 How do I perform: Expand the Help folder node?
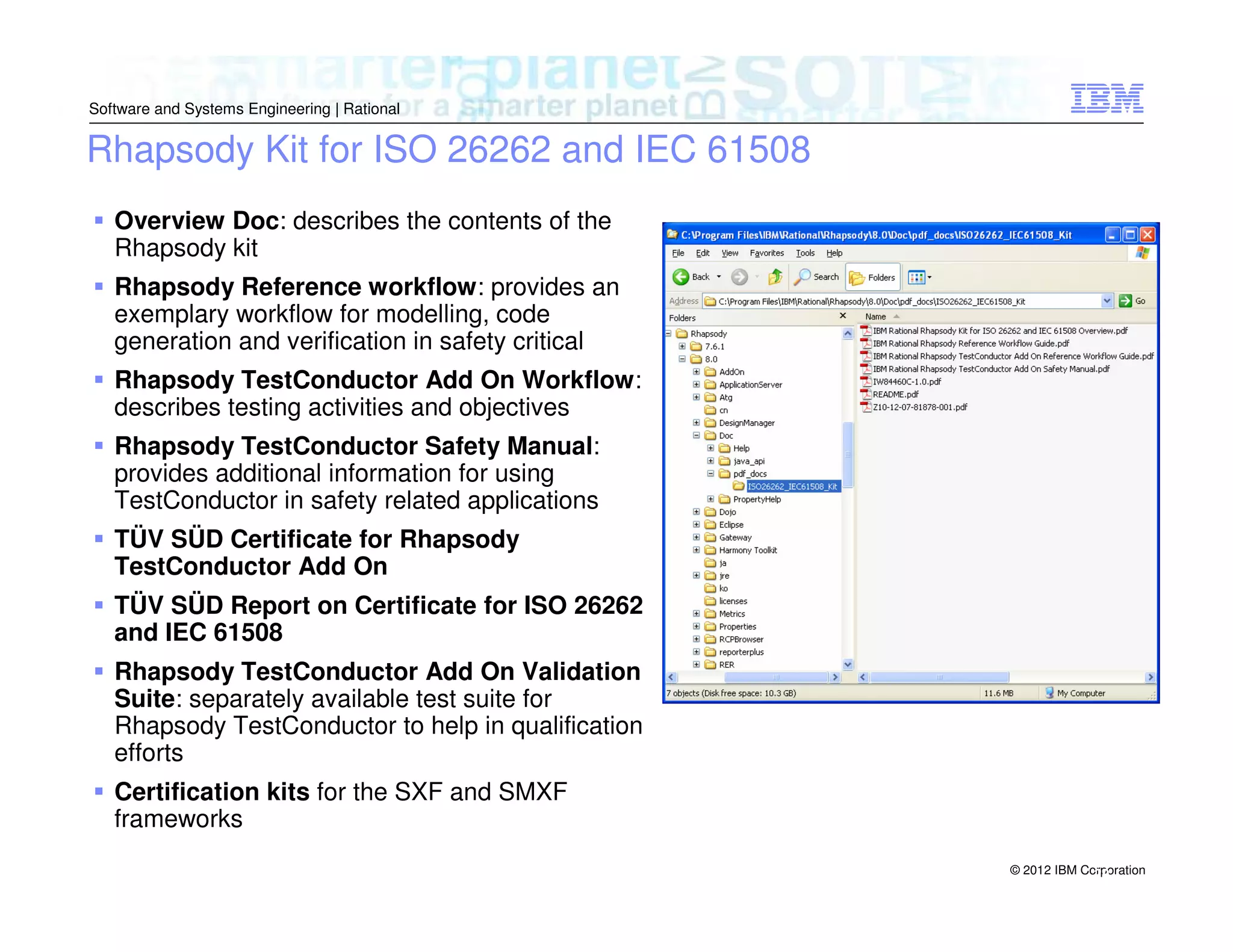(x=710, y=448)
